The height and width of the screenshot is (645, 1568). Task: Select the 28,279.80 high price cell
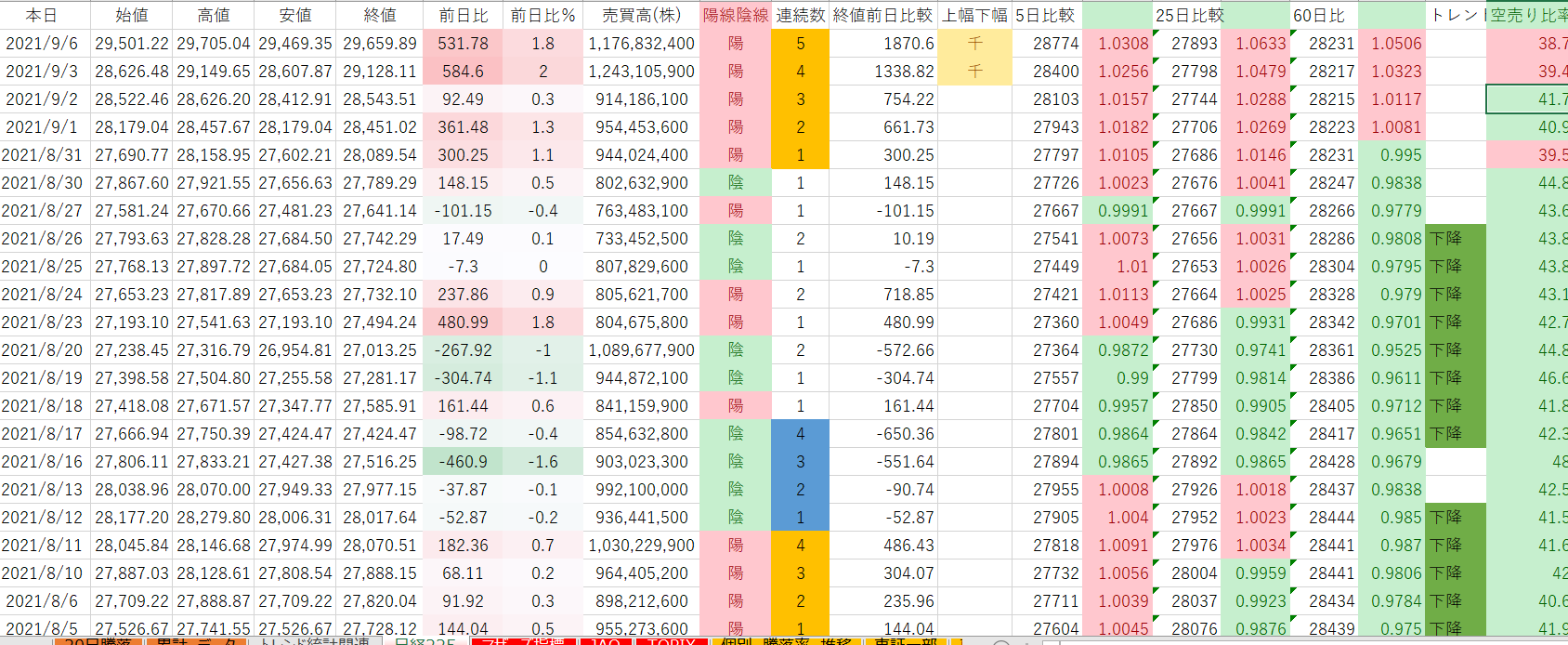click(214, 517)
